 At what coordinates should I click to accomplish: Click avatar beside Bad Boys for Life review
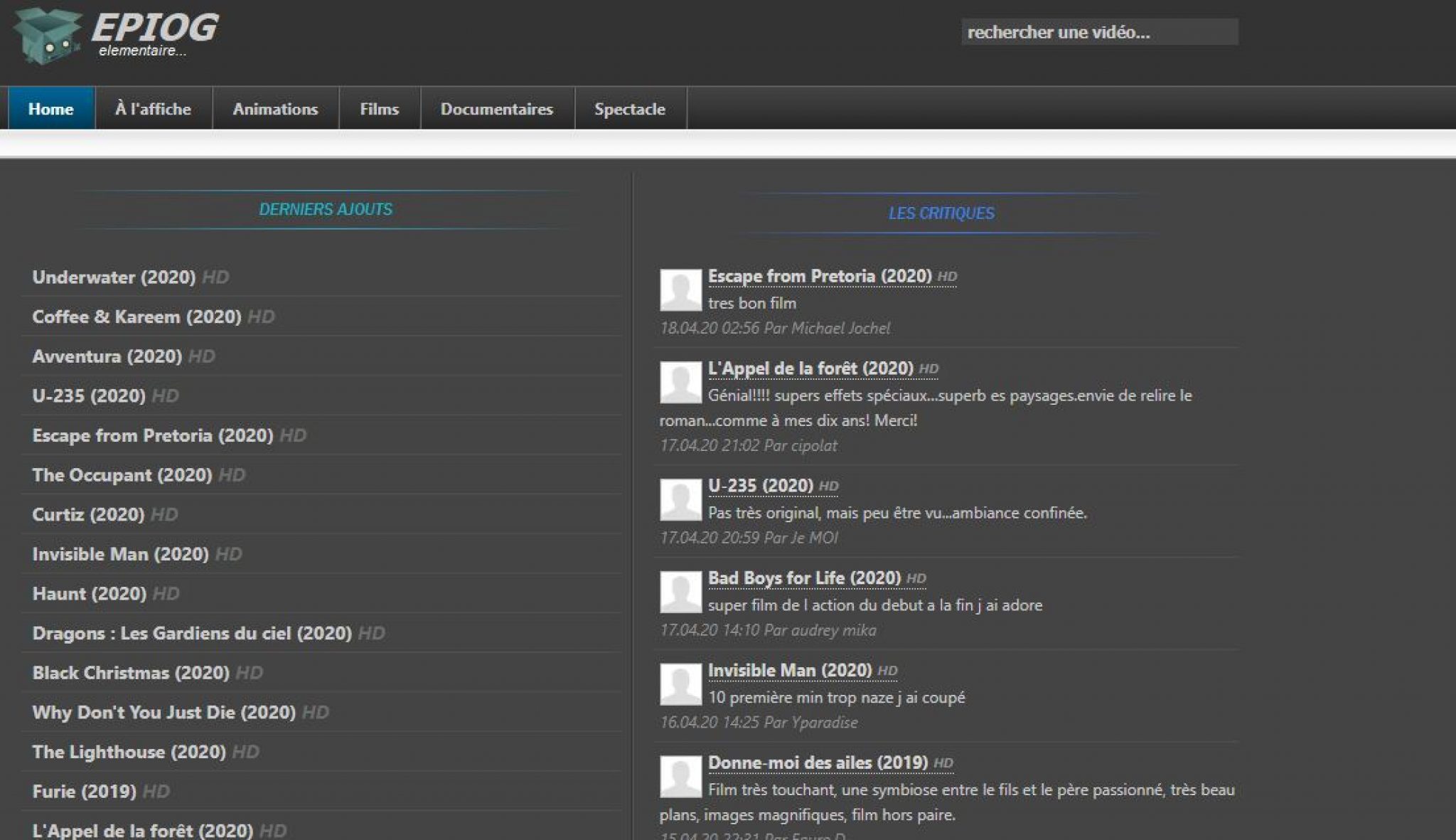point(680,592)
